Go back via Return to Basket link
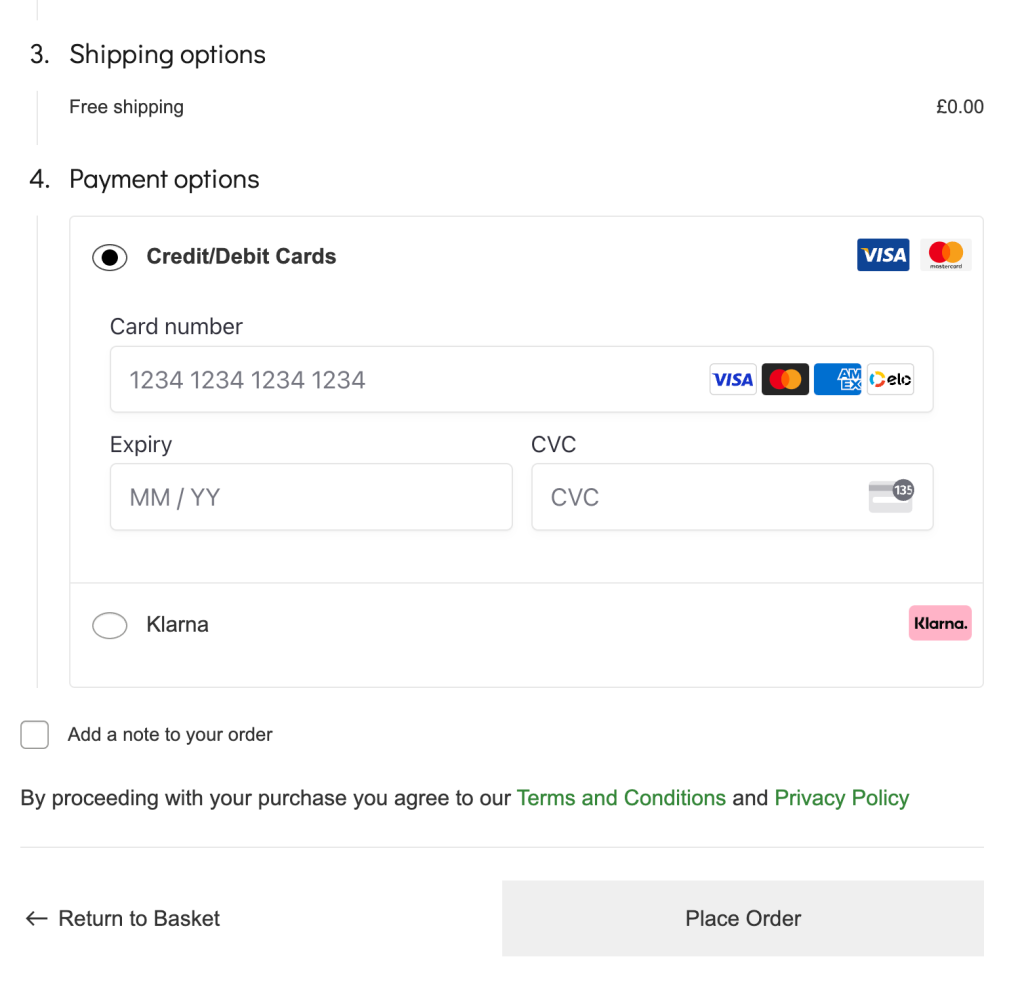The height and width of the screenshot is (993, 1024). click(x=123, y=919)
